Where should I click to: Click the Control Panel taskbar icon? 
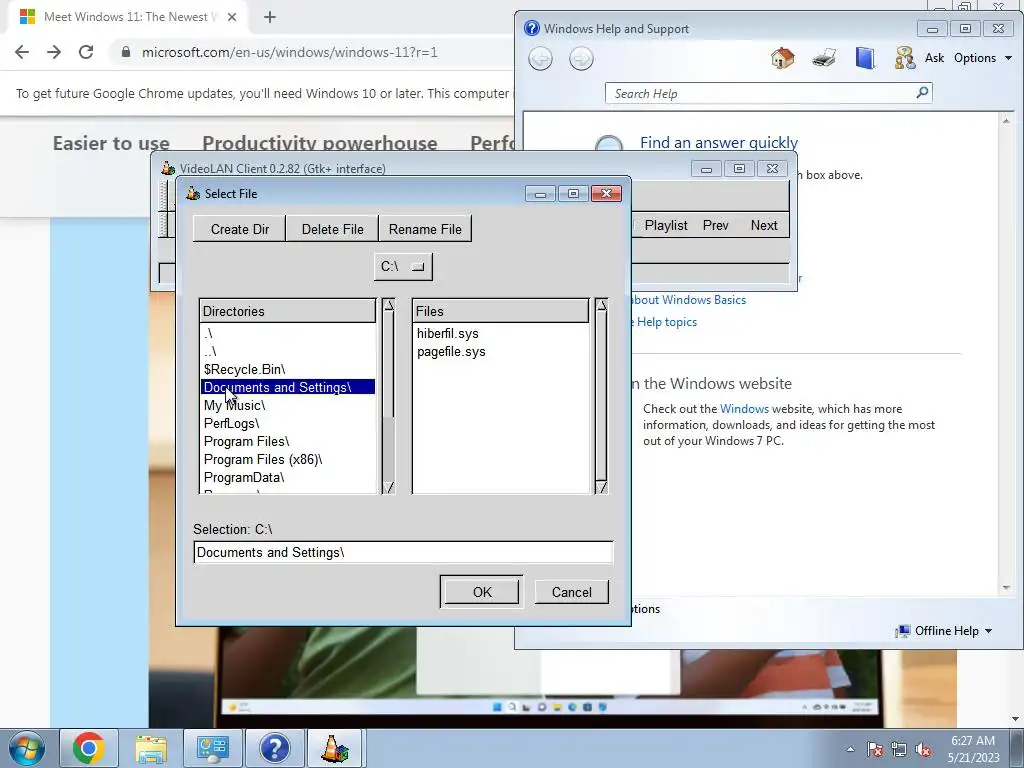click(212, 748)
